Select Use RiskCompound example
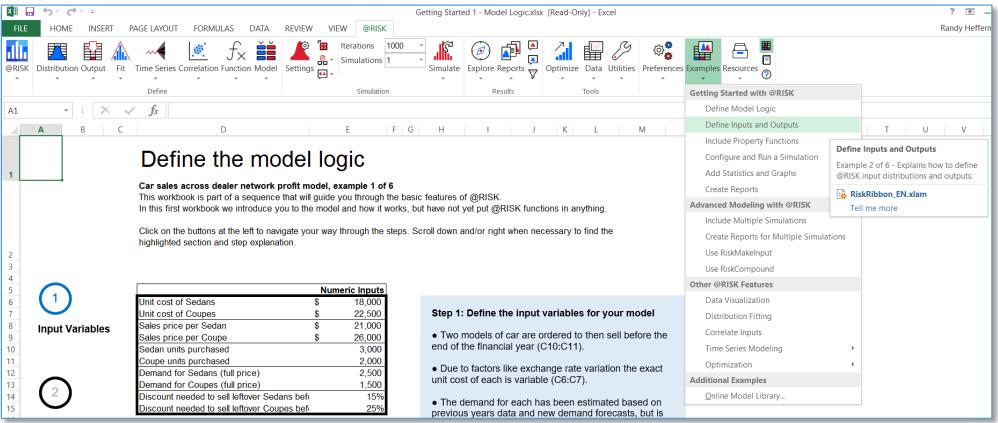The width and height of the screenshot is (998, 423). point(772,268)
